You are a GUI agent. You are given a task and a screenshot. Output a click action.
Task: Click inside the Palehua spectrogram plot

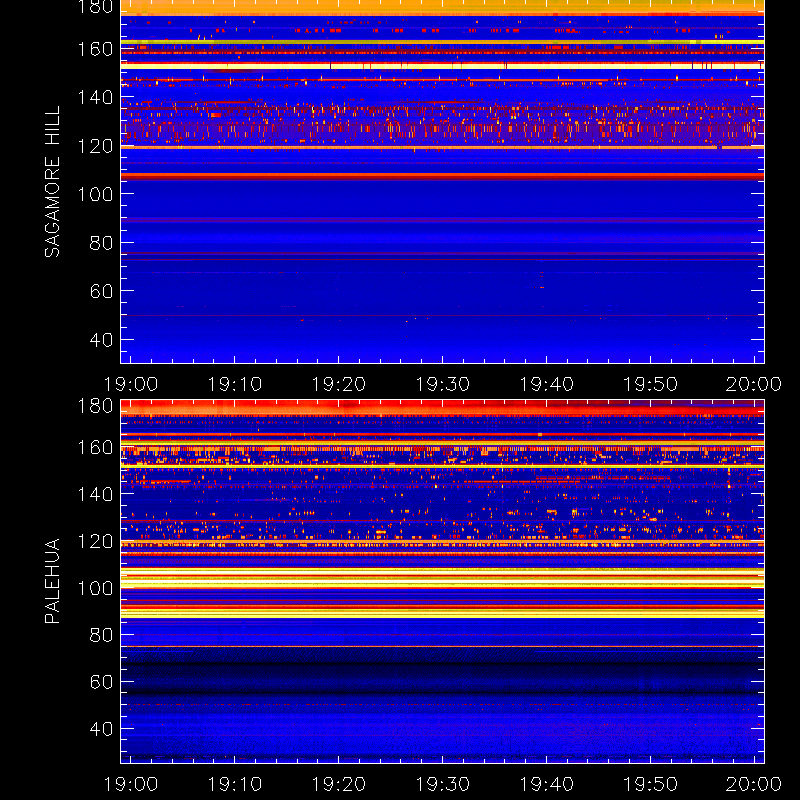click(x=442, y=581)
